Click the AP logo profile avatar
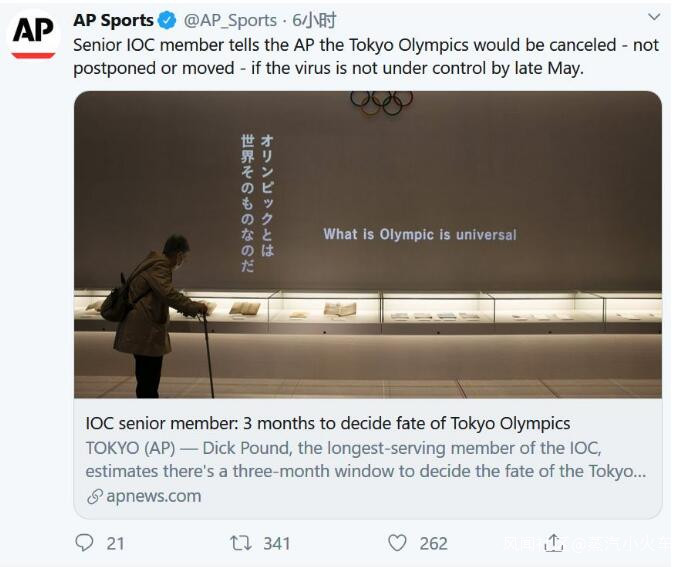685x567 pixels. click(33, 33)
